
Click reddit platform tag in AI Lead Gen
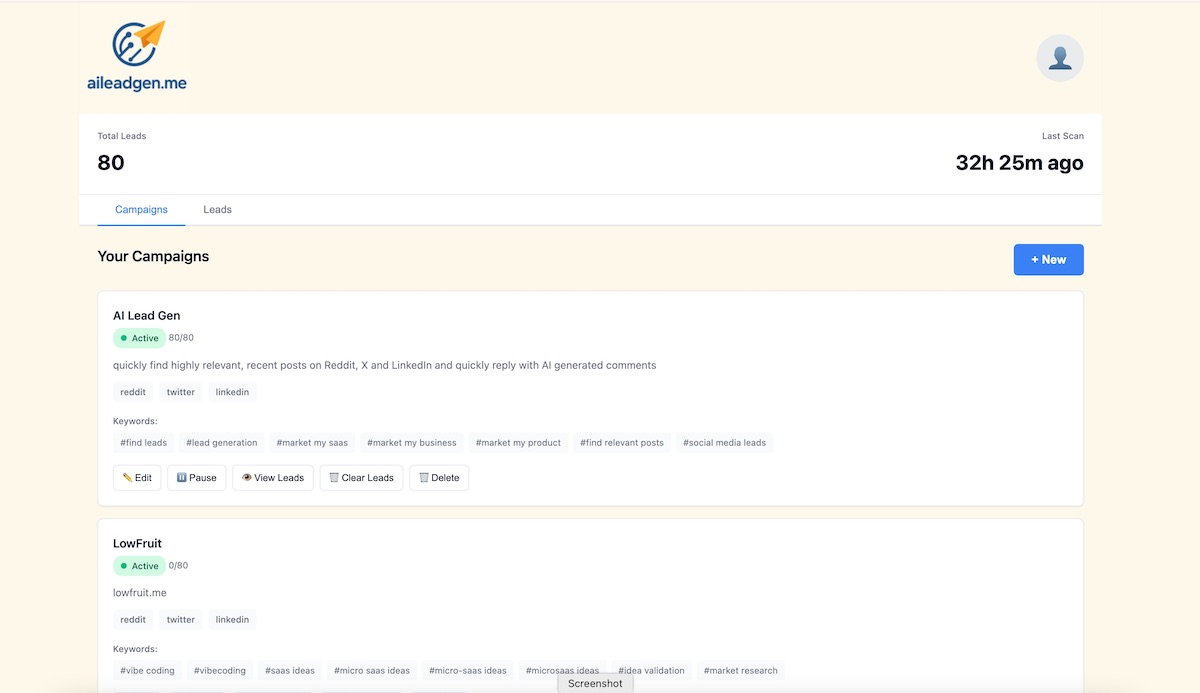133,392
